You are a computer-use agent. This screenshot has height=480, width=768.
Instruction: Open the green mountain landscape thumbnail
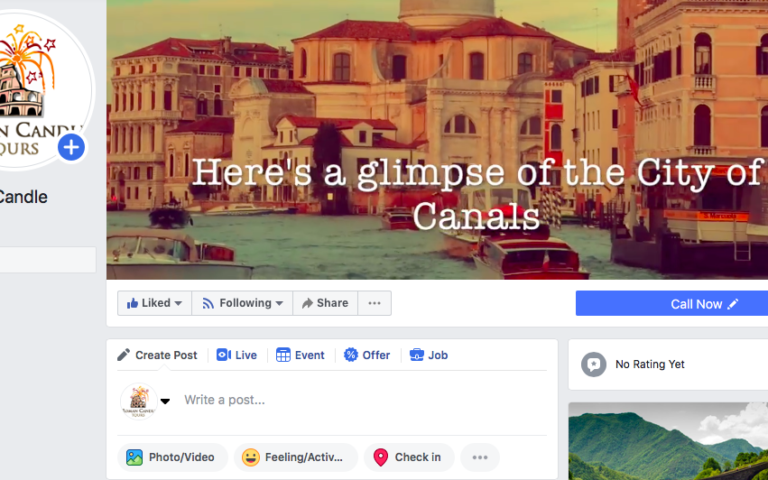click(x=668, y=441)
